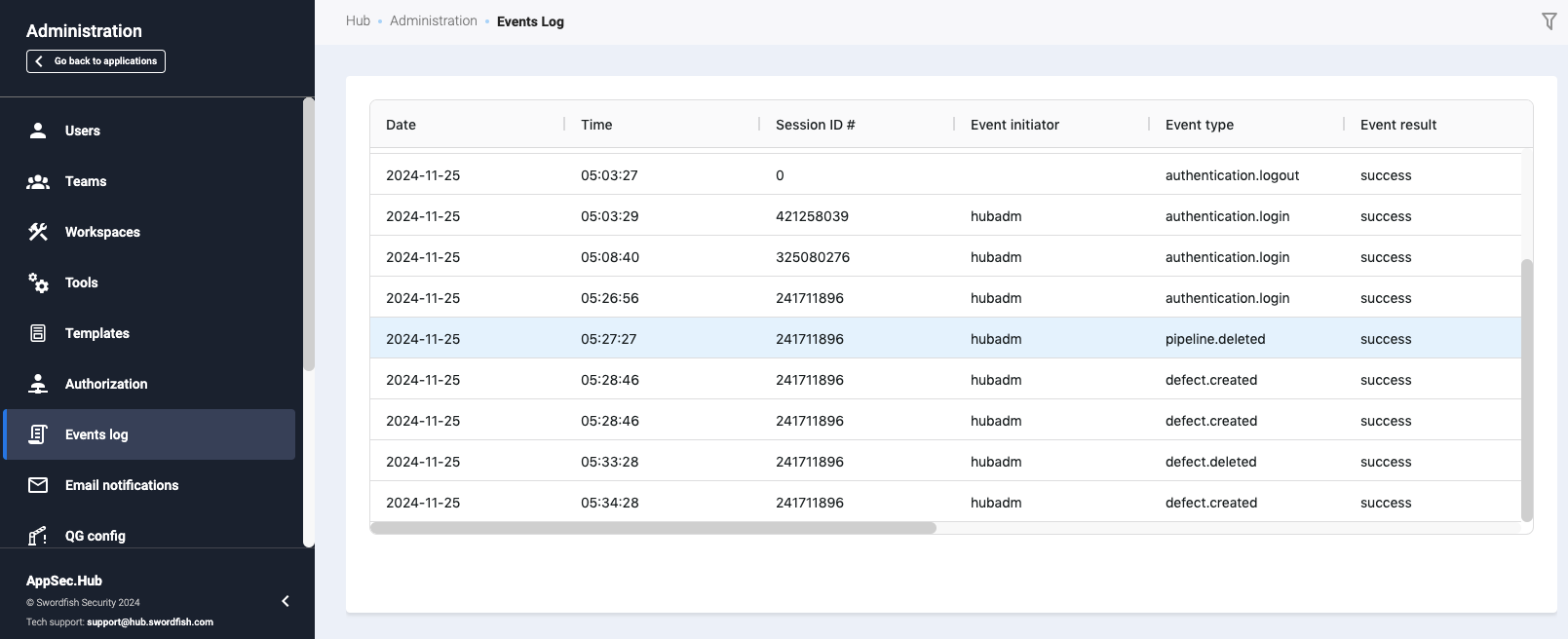Click the Hub breadcrumb link
The image size is (1568, 639).
click(358, 21)
